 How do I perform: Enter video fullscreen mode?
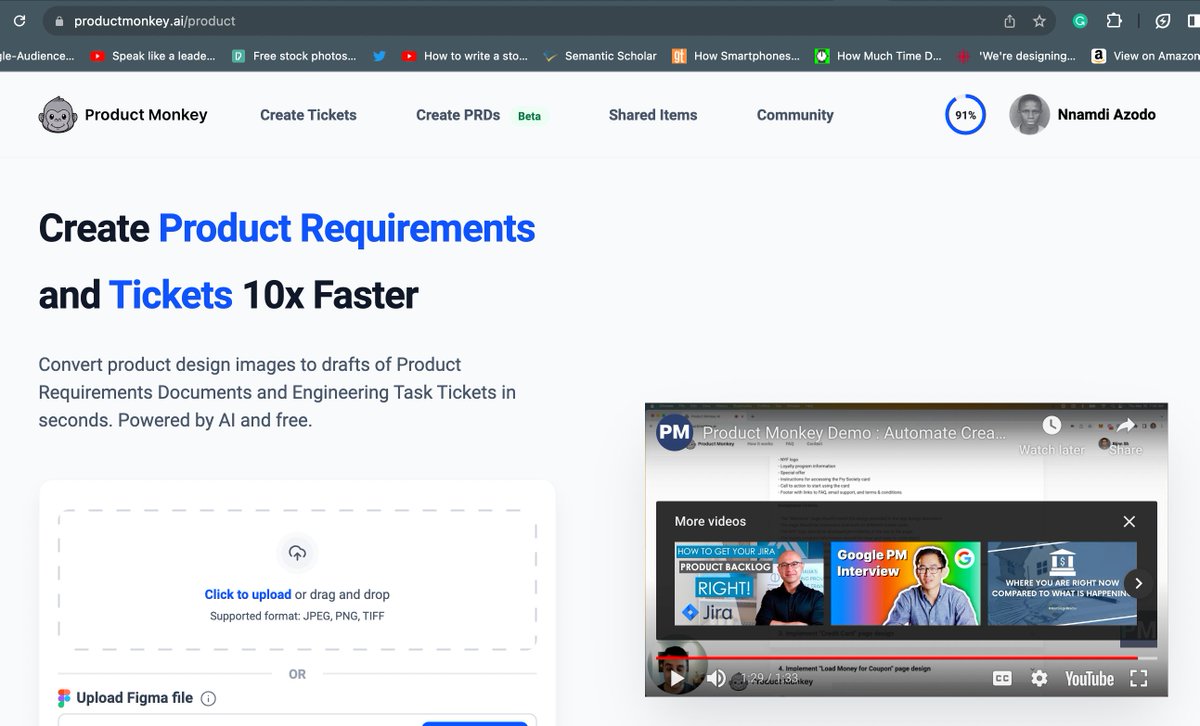(x=1138, y=678)
